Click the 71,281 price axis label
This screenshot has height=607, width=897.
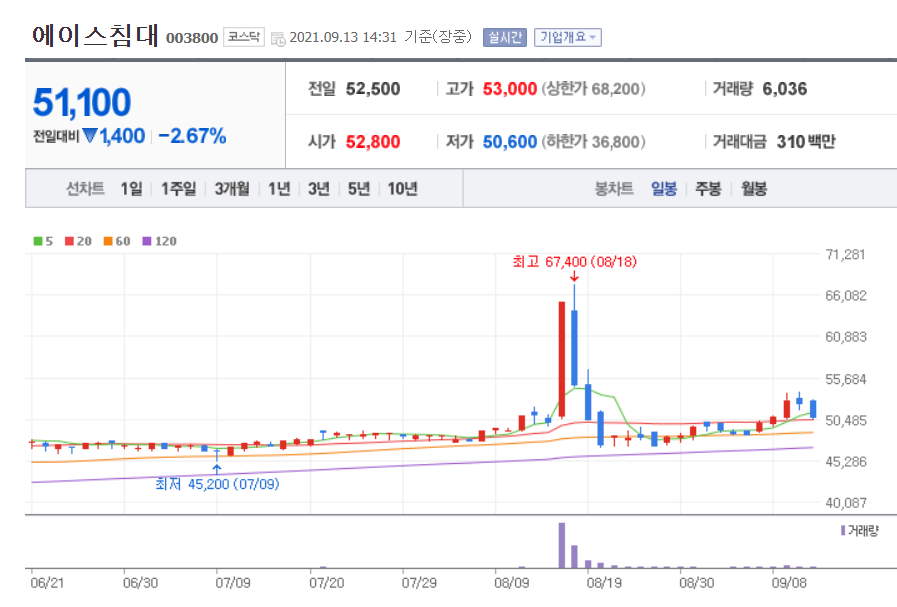[846, 255]
